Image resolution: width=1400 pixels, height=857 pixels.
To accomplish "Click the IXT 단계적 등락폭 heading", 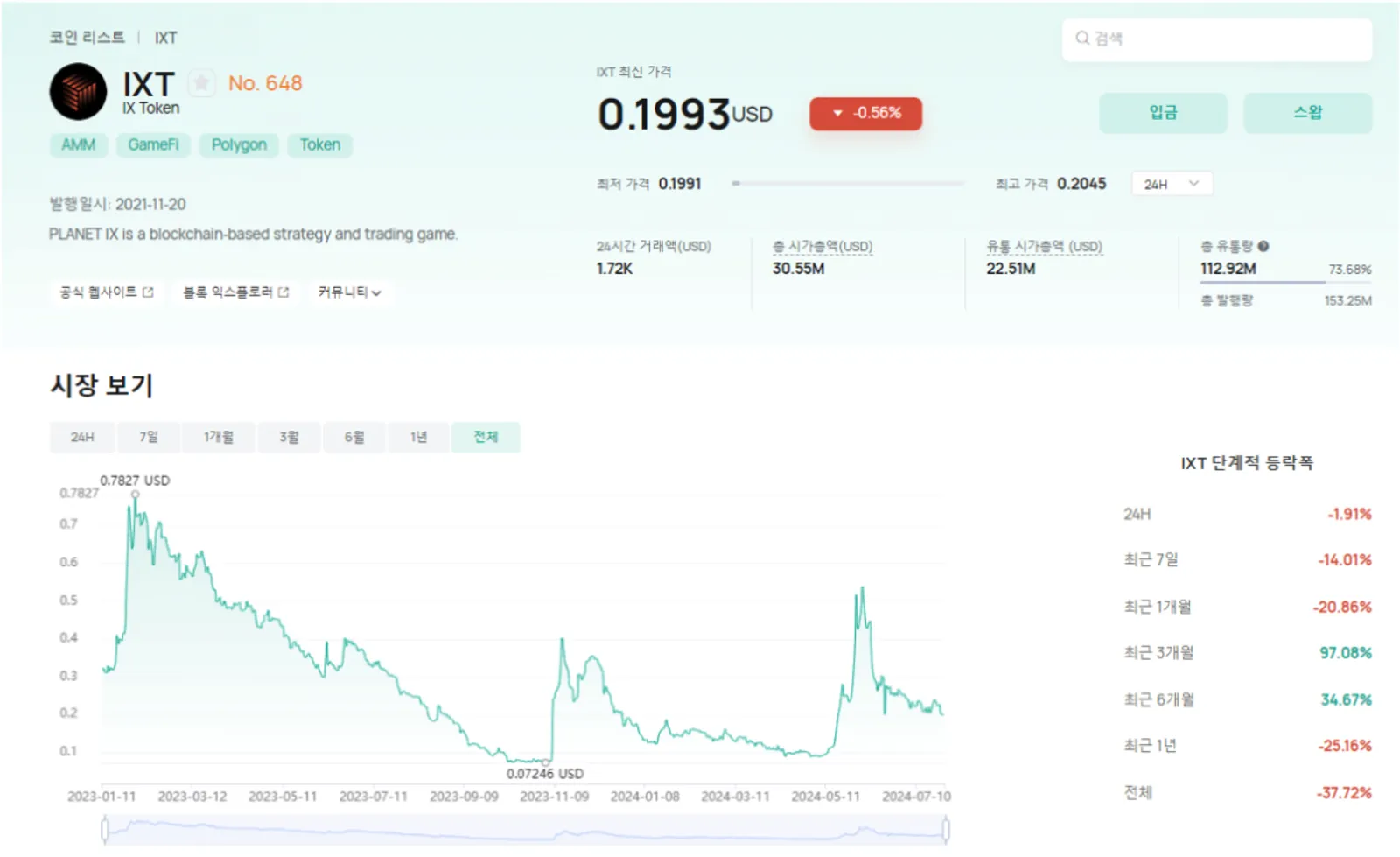I will click(1247, 463).
